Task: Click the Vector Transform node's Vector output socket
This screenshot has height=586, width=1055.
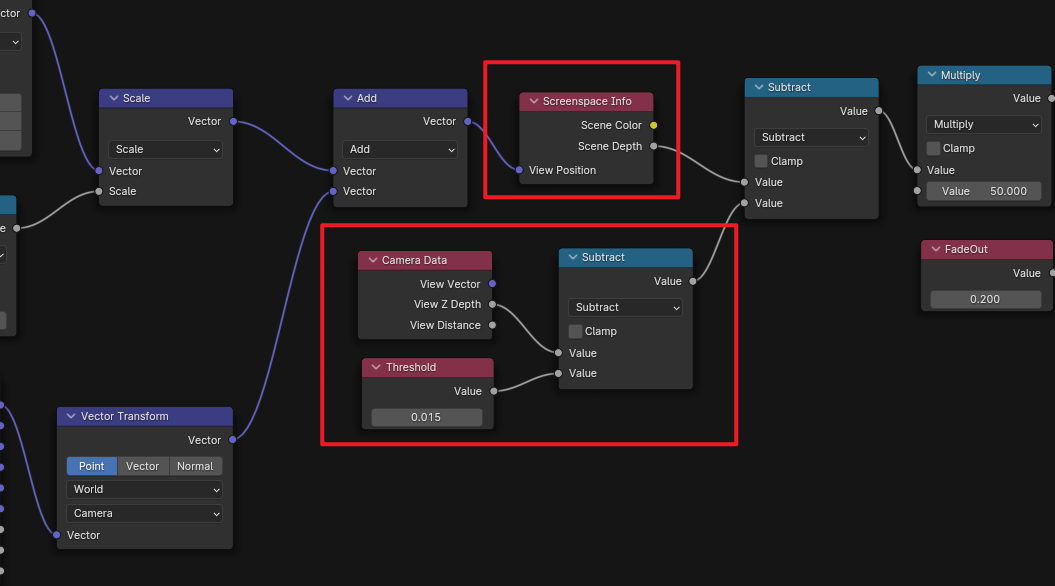Action: (233, 440)
